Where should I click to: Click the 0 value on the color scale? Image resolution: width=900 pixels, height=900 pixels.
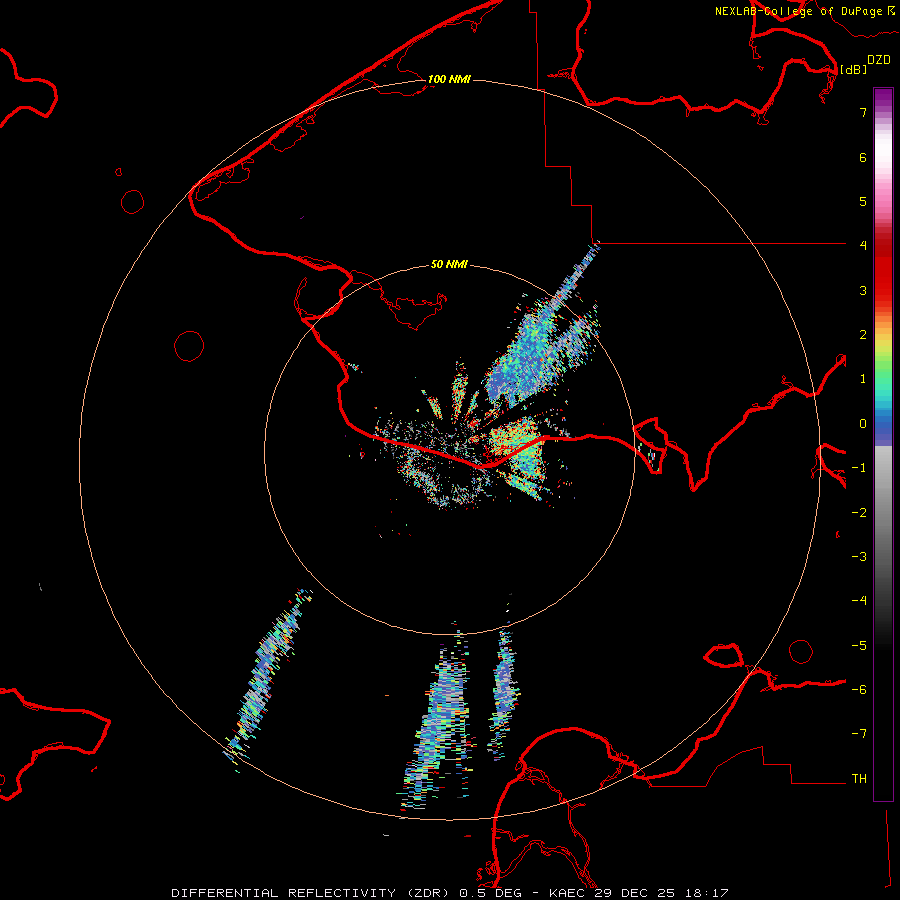coord(863,424)
